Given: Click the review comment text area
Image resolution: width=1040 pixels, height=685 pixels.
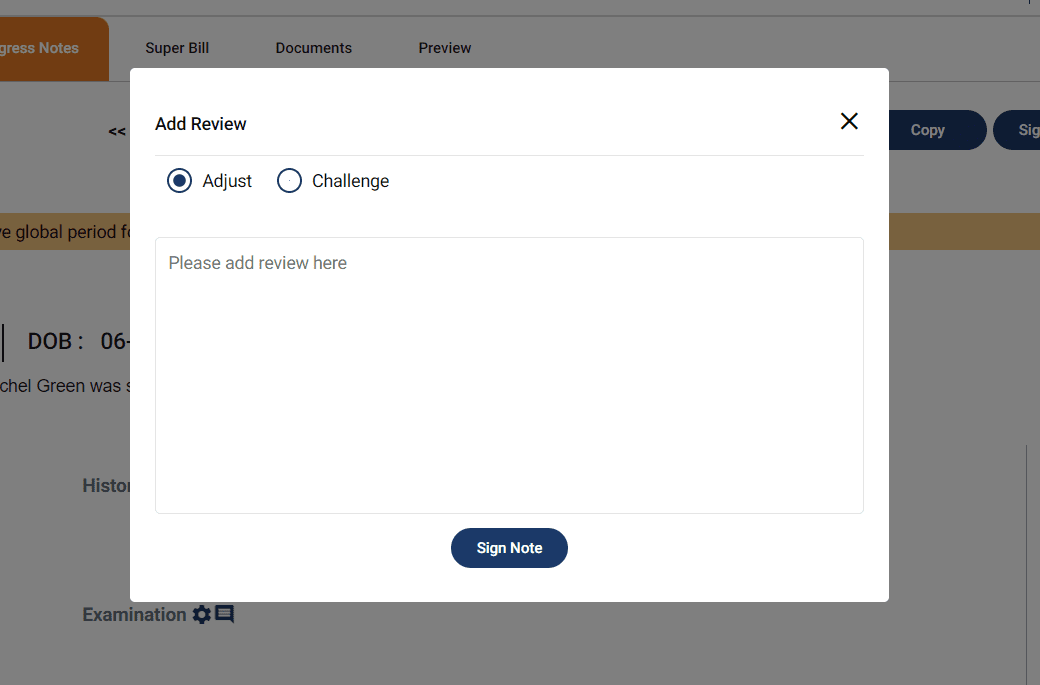Looking at the screenshot, I should (x=509, y=375).
